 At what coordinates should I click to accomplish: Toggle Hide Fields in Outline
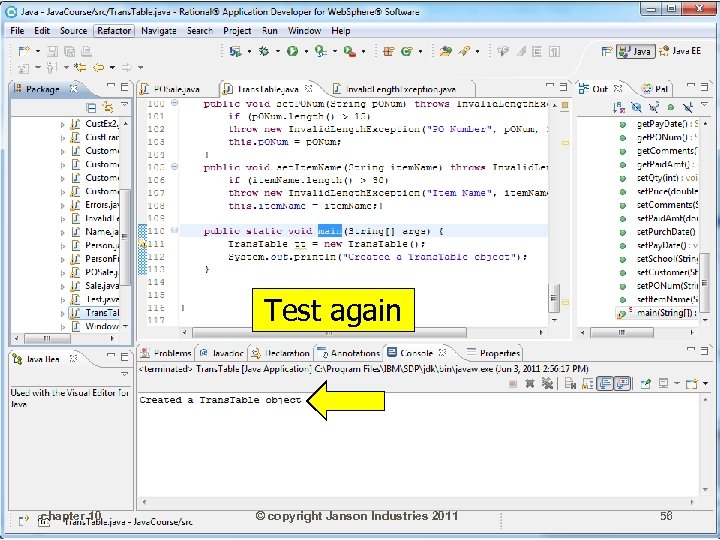pyautogui.click(x=636, y=107)
